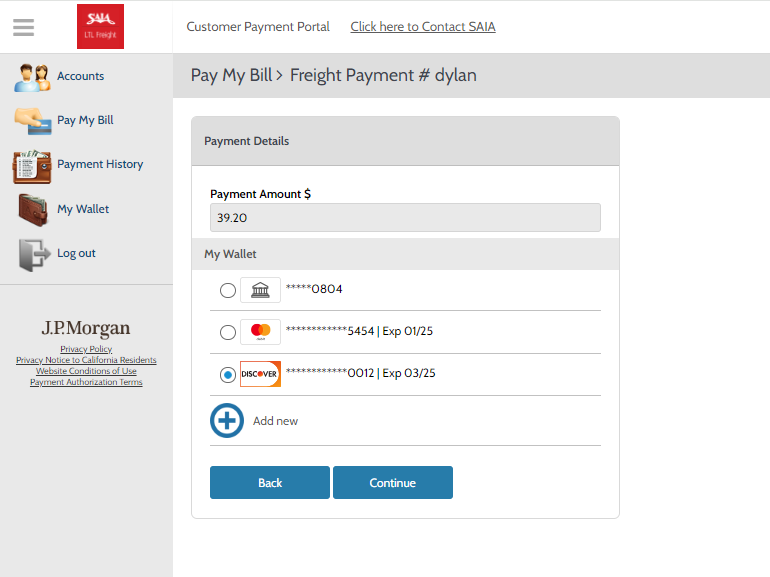
Task: Click the My Wallet leather wallet icon
Action: [33, 210]
